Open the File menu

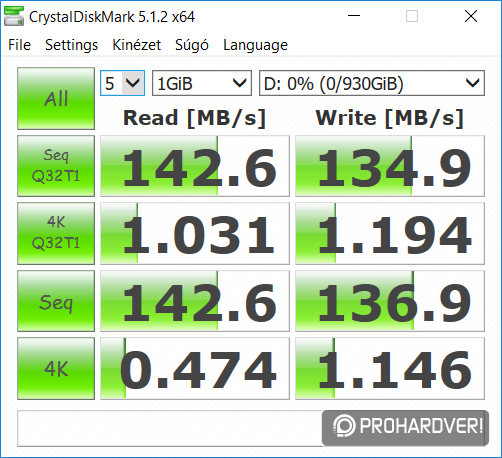tap(19, 45)
